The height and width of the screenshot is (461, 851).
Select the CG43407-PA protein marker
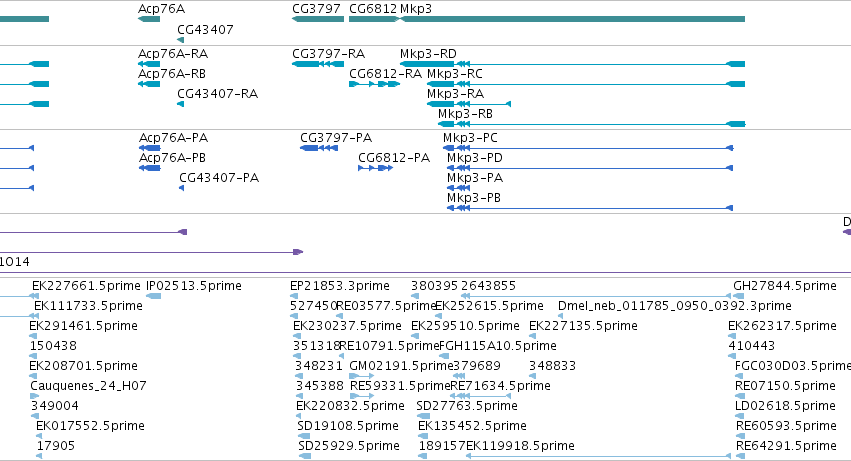181,188
